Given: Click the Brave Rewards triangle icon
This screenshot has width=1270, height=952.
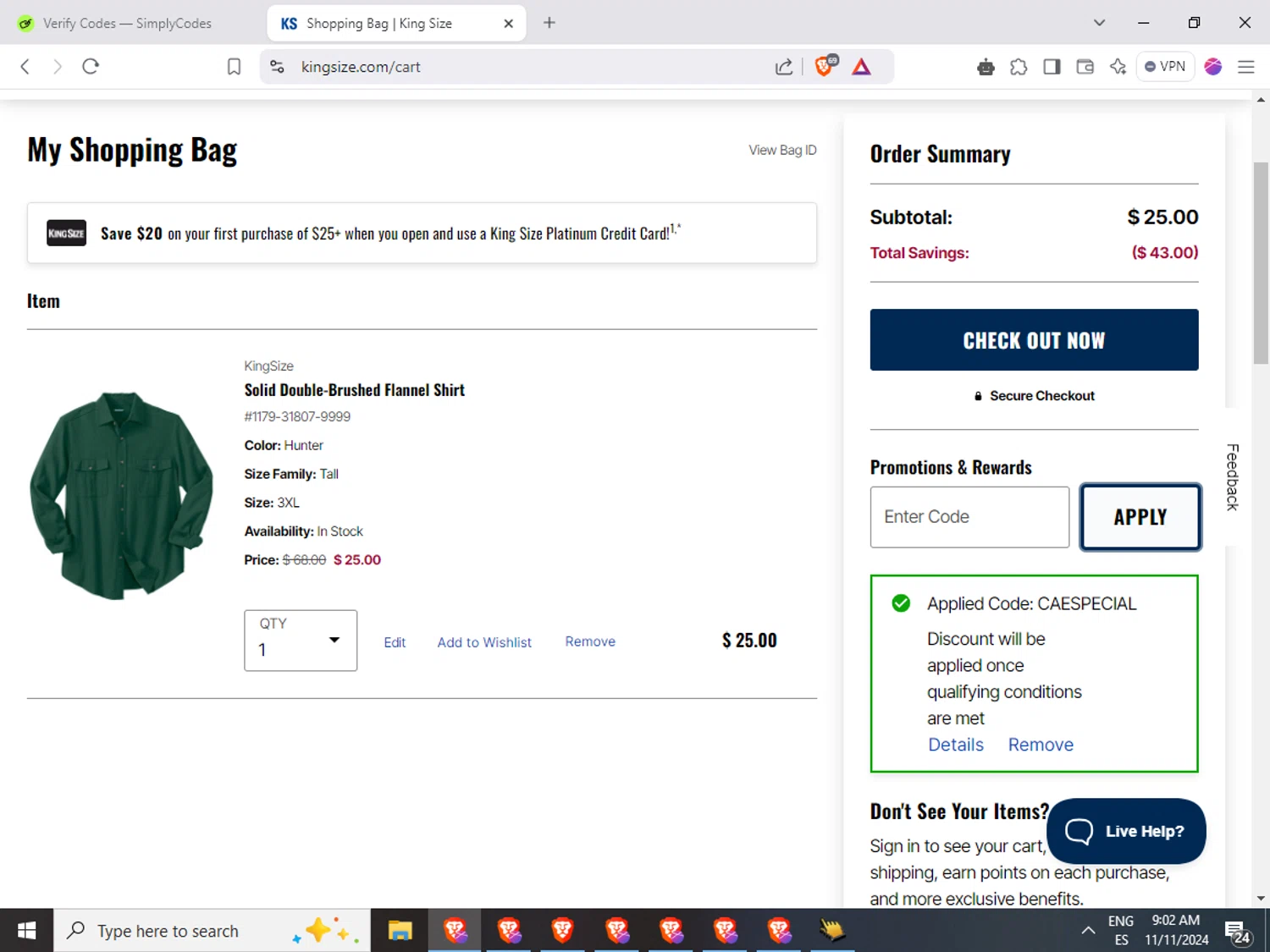Looking at the screenshot, I should pos(861,67).
